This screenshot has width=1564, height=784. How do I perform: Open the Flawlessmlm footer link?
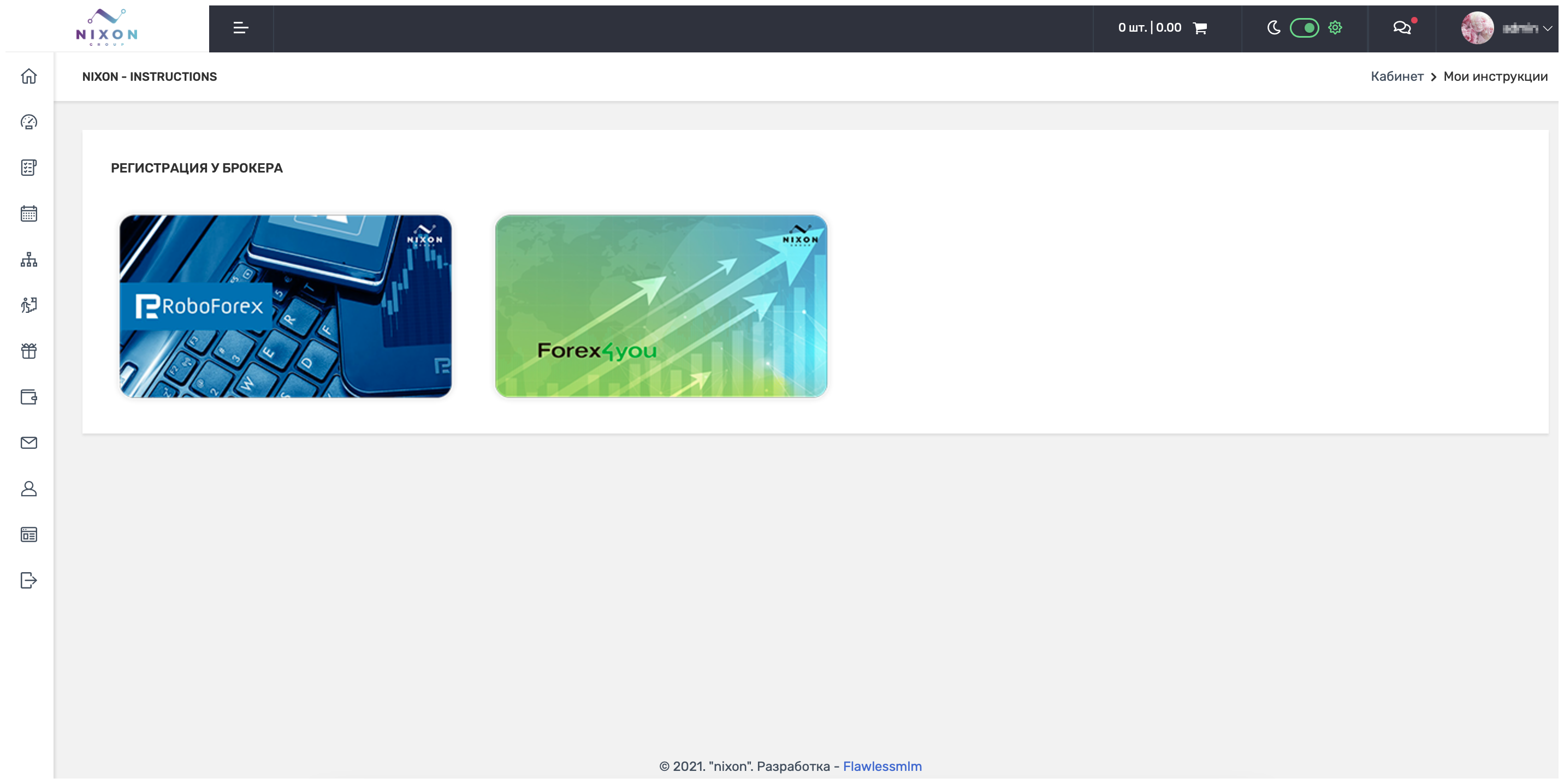881,766
